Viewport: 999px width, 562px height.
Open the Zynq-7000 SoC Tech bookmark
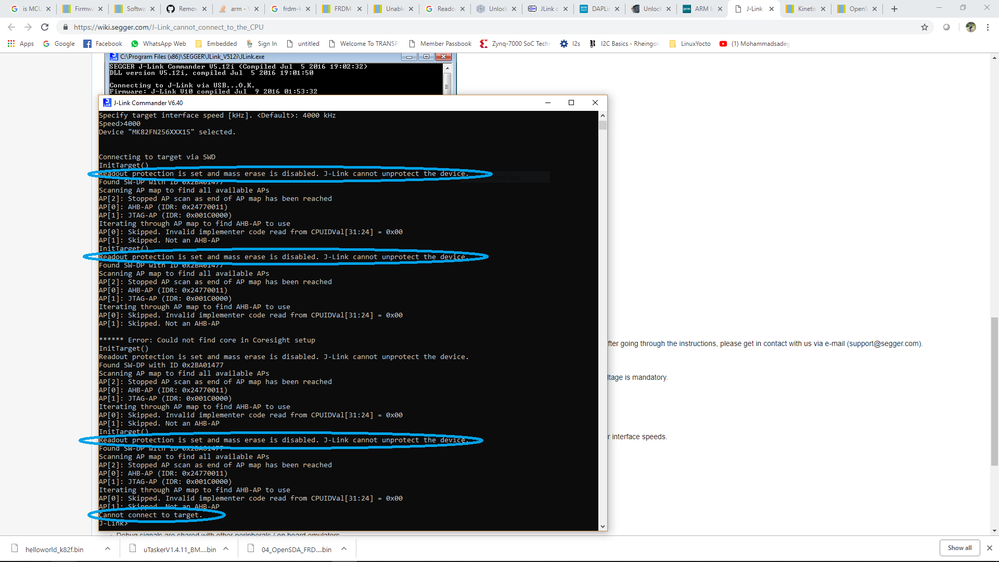coord(515,43)
